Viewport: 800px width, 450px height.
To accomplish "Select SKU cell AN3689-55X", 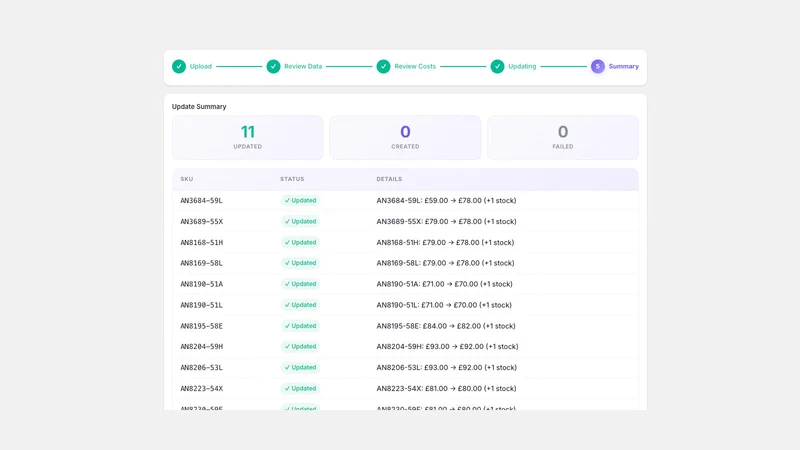I will click(202, 221).
